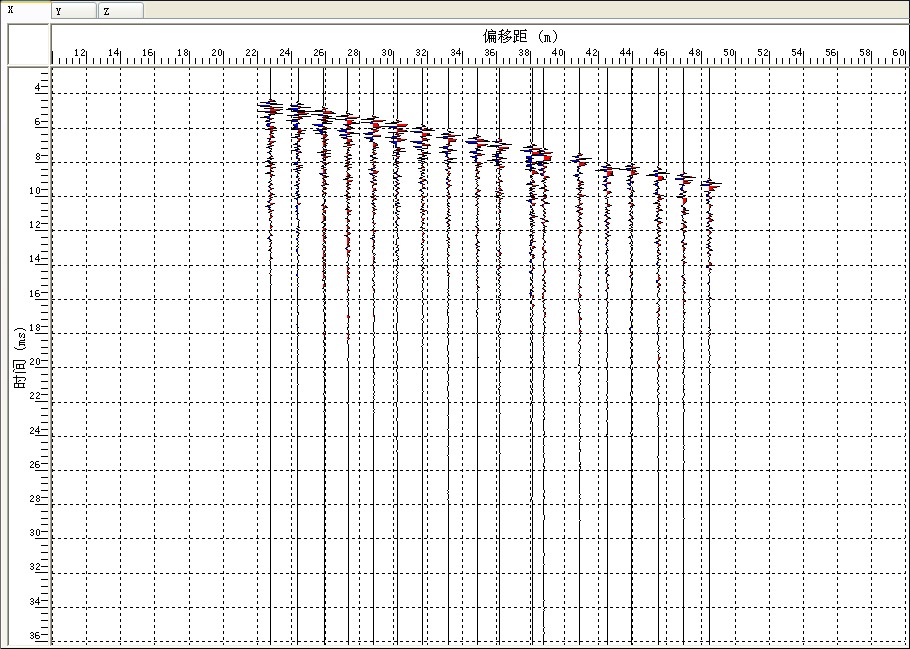Image resolution: width=910 pixels, height=649 pixels.
Task: Switch to the Y component tab
Action: tap(74, 11)
